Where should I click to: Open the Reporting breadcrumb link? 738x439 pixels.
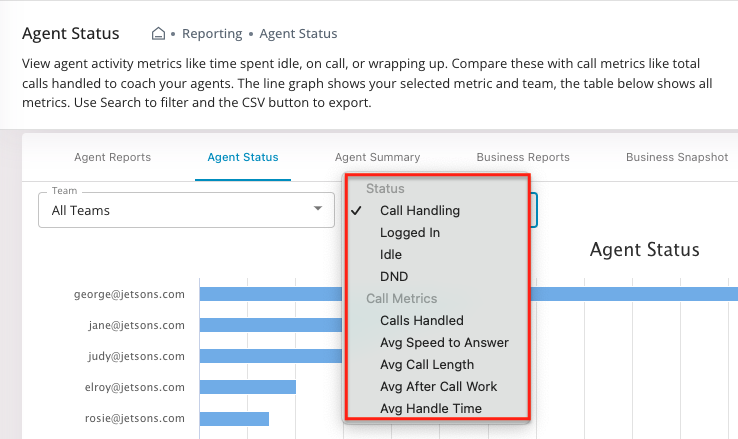[212, 33]
